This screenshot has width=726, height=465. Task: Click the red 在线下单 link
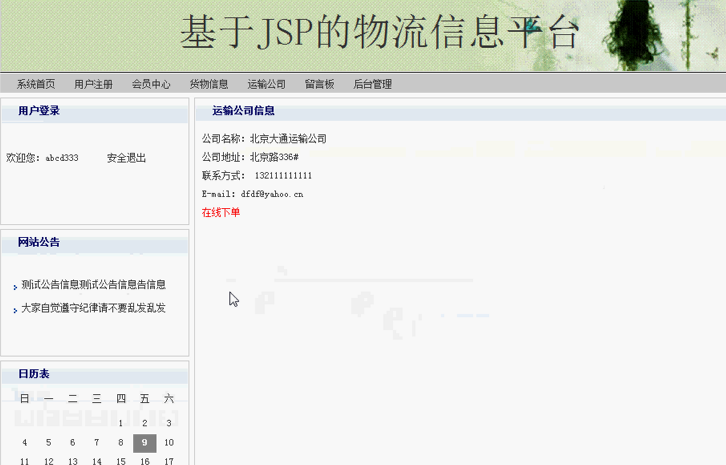(221, 213)
